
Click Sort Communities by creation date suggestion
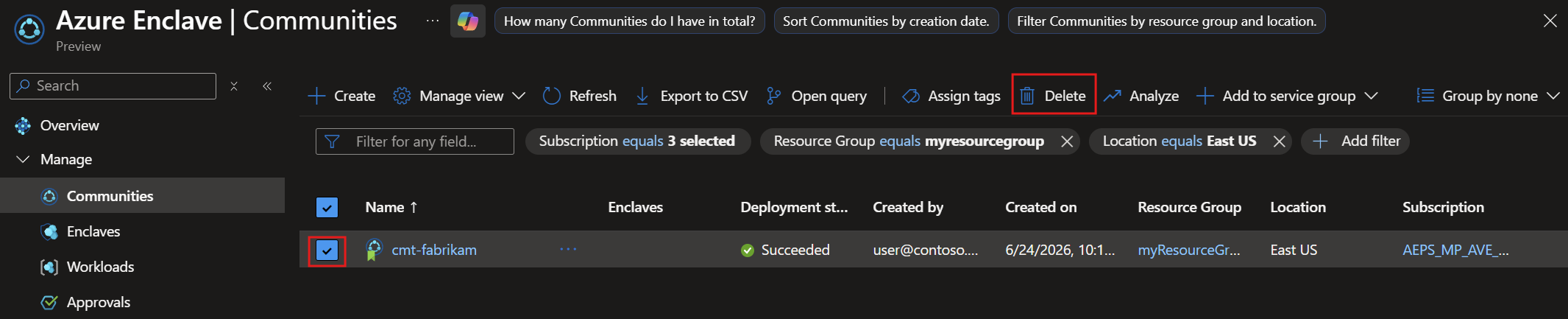pyautogui.click(x=886, y=21)
